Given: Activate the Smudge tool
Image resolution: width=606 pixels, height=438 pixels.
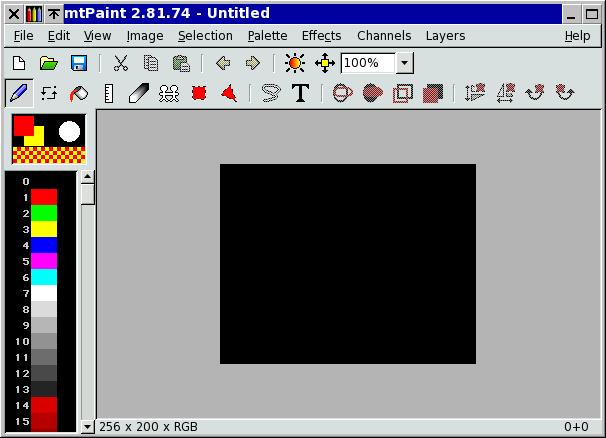Looking at the screenshot, I should 139,93.
